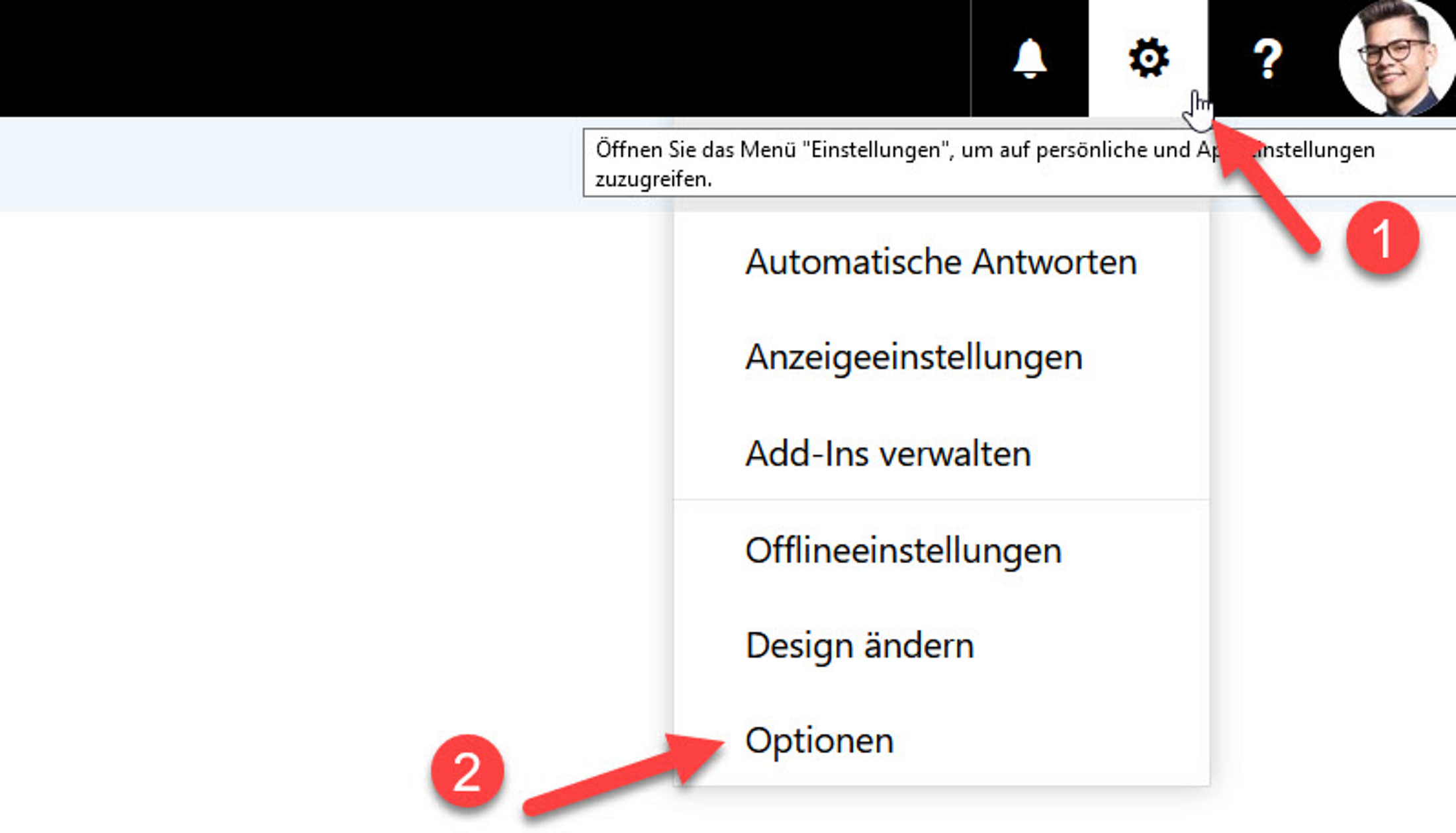Click the red circle labeled 1

[1382, 238]
